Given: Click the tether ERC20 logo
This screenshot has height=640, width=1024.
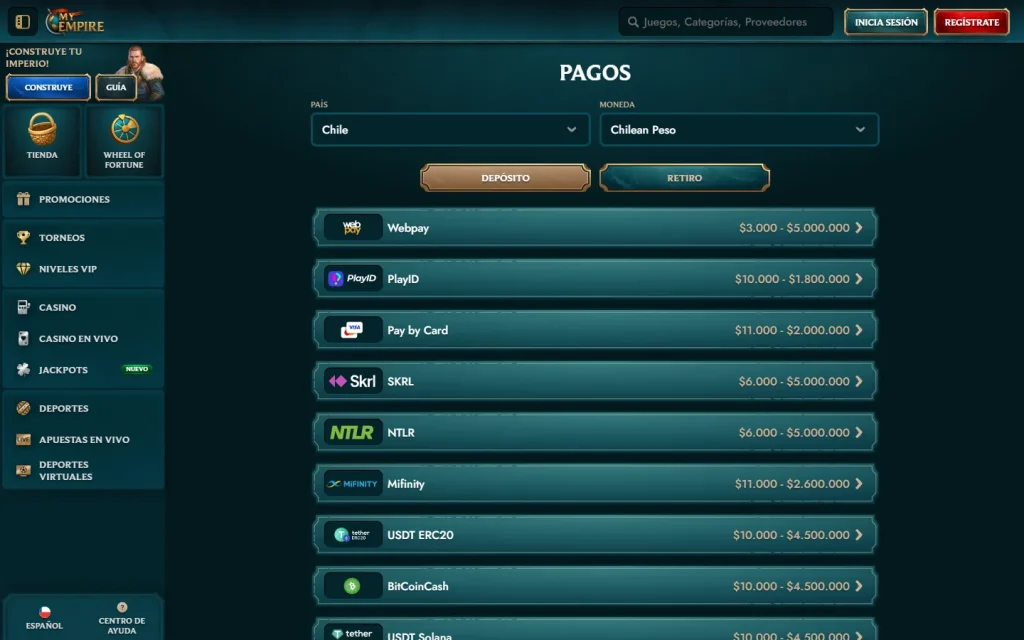Looking at the screenshot, I should click(353, 535).
